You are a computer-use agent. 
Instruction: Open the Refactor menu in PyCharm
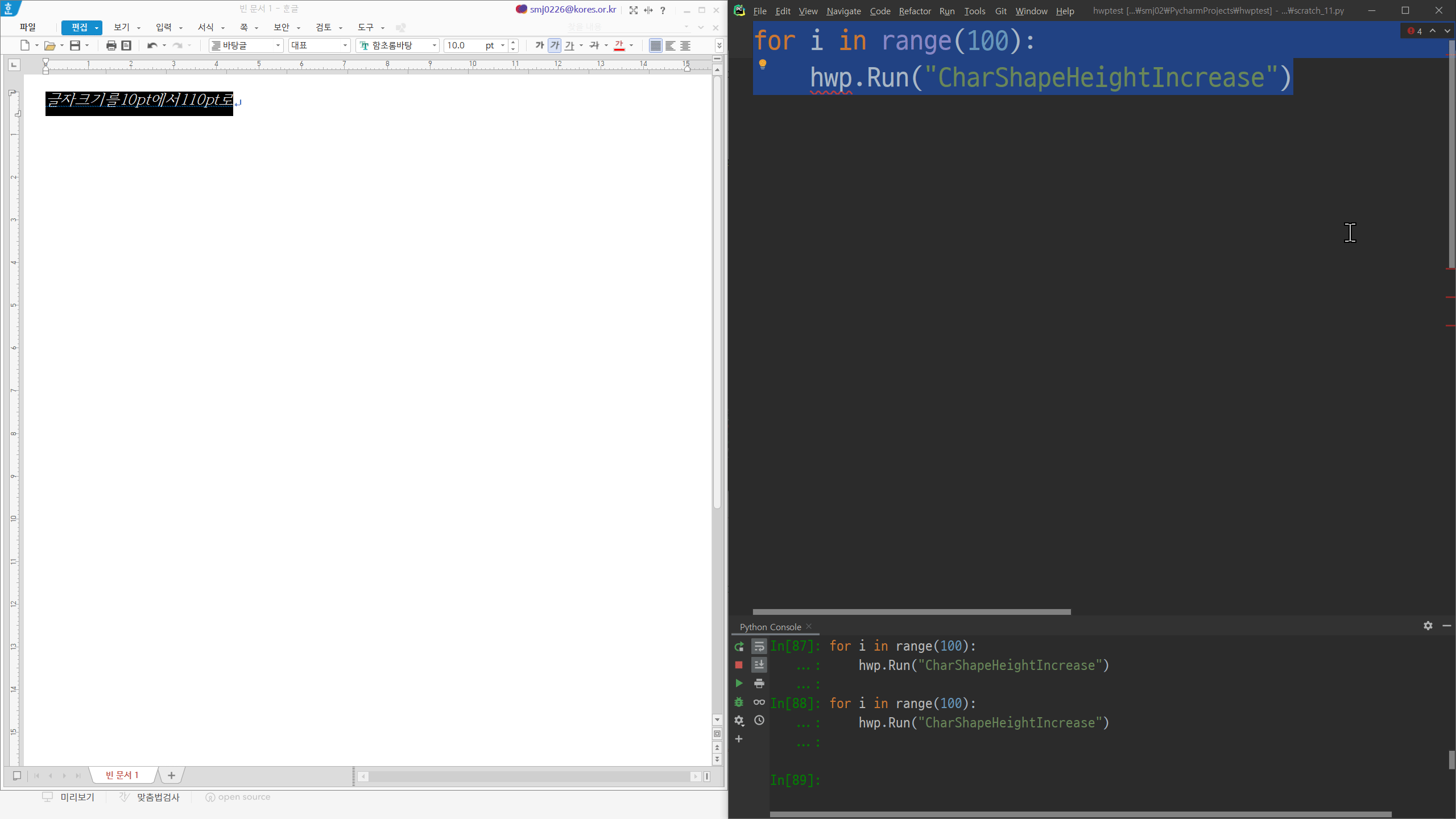point(915,11)
